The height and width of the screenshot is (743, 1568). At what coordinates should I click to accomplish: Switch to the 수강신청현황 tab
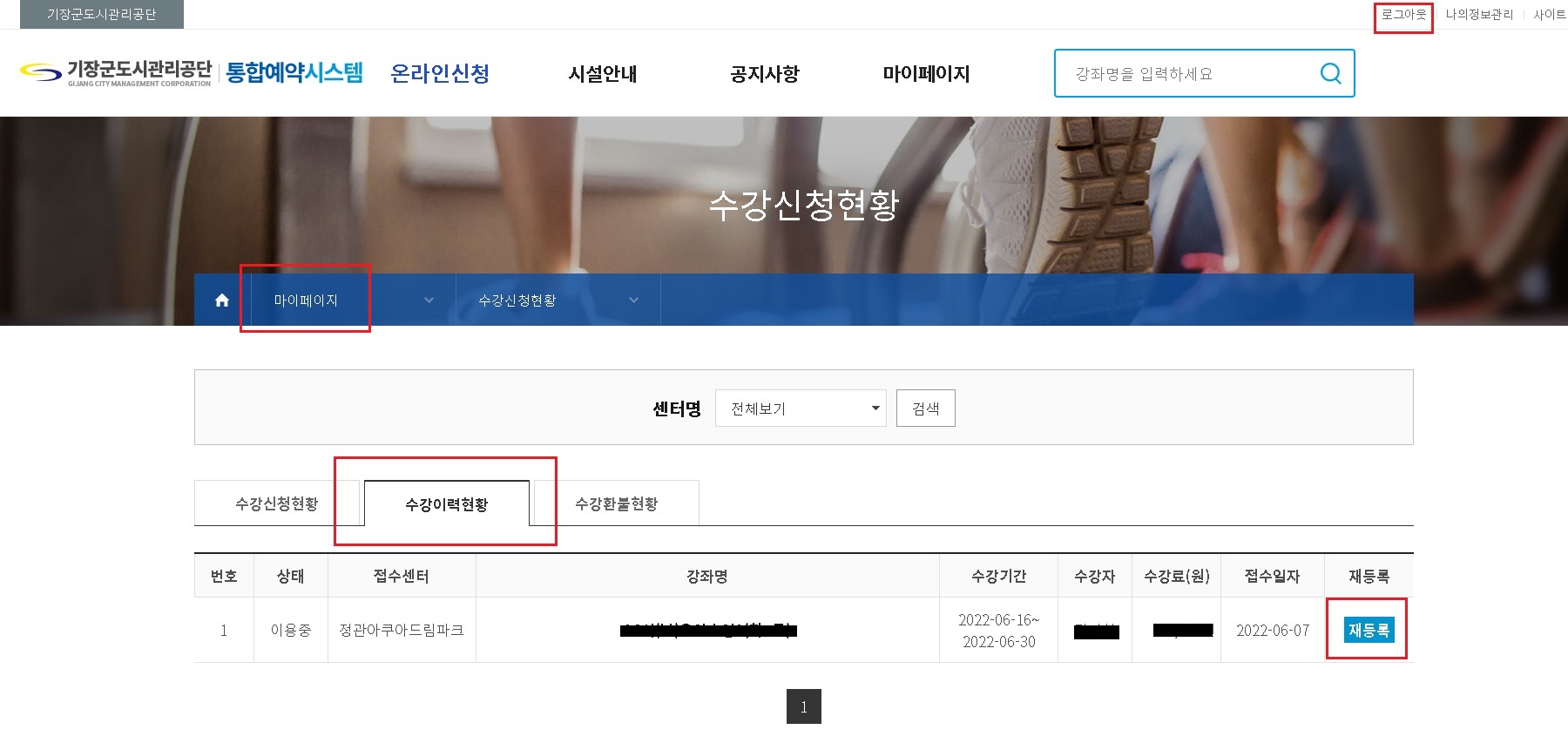pyautogui.click(x=277, y=503)
